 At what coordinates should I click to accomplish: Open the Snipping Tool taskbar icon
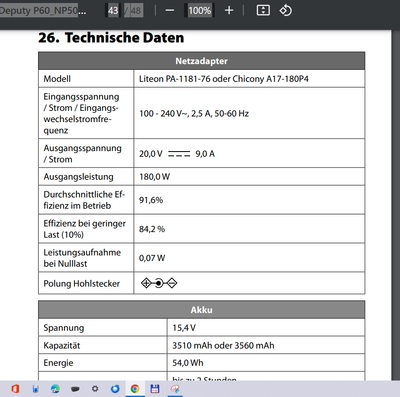[x=175, y=389]
